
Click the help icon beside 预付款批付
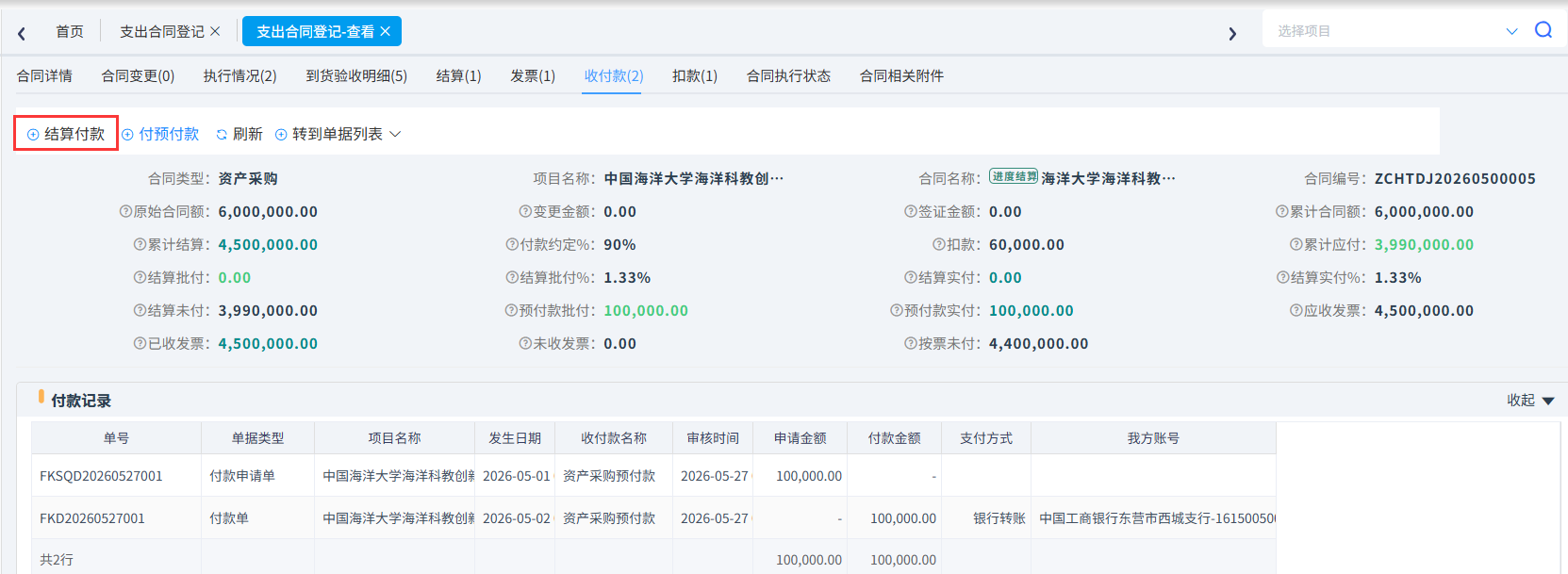click(x=511, y=311)
